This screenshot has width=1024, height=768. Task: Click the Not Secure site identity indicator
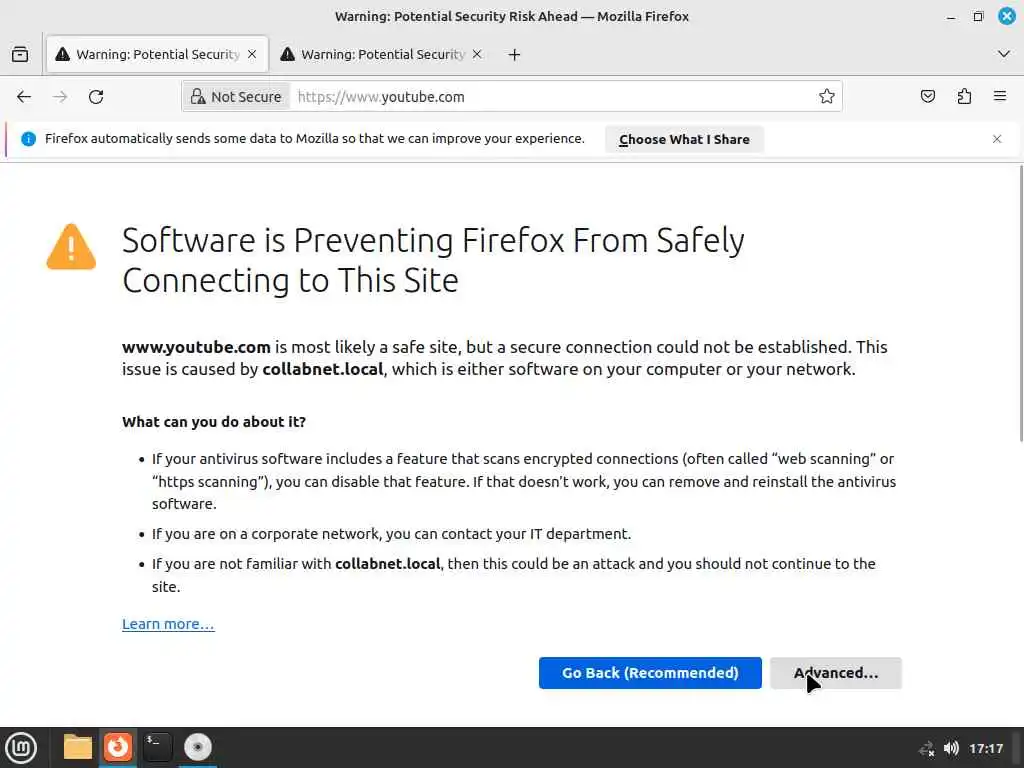(236, 97)
